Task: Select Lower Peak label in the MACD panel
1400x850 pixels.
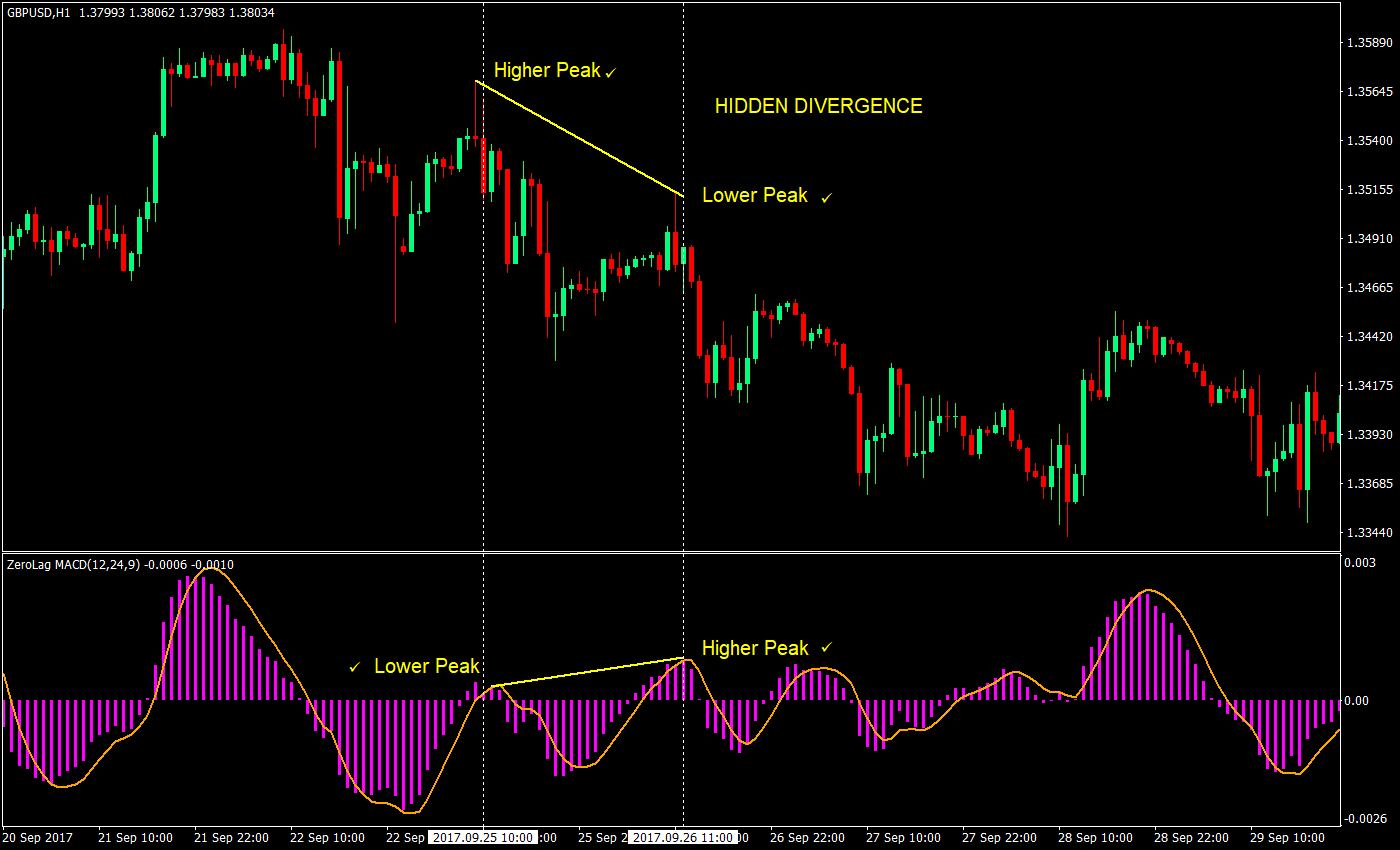Action: 427,666
